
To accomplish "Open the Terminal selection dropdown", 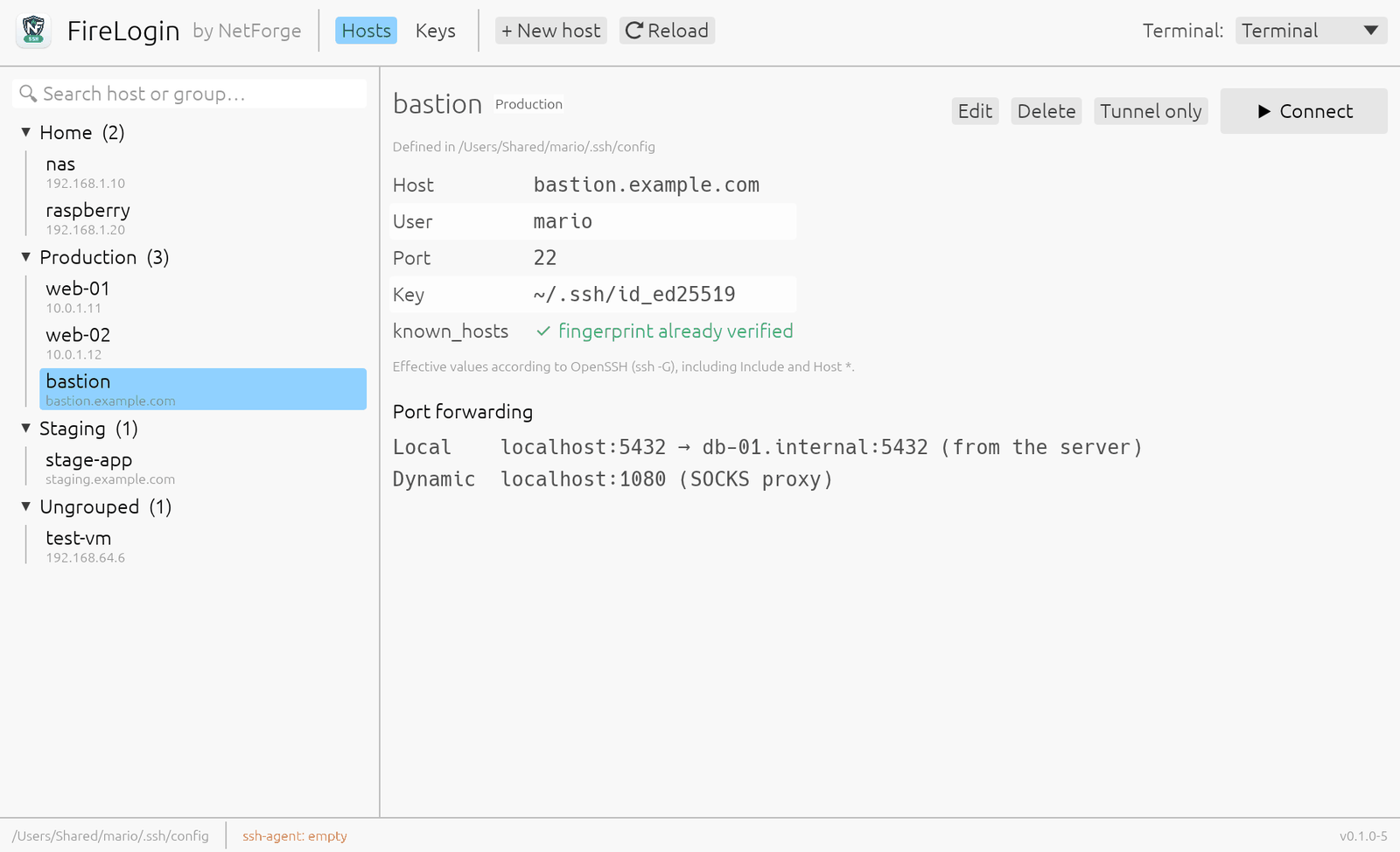I will [1311, 31].
